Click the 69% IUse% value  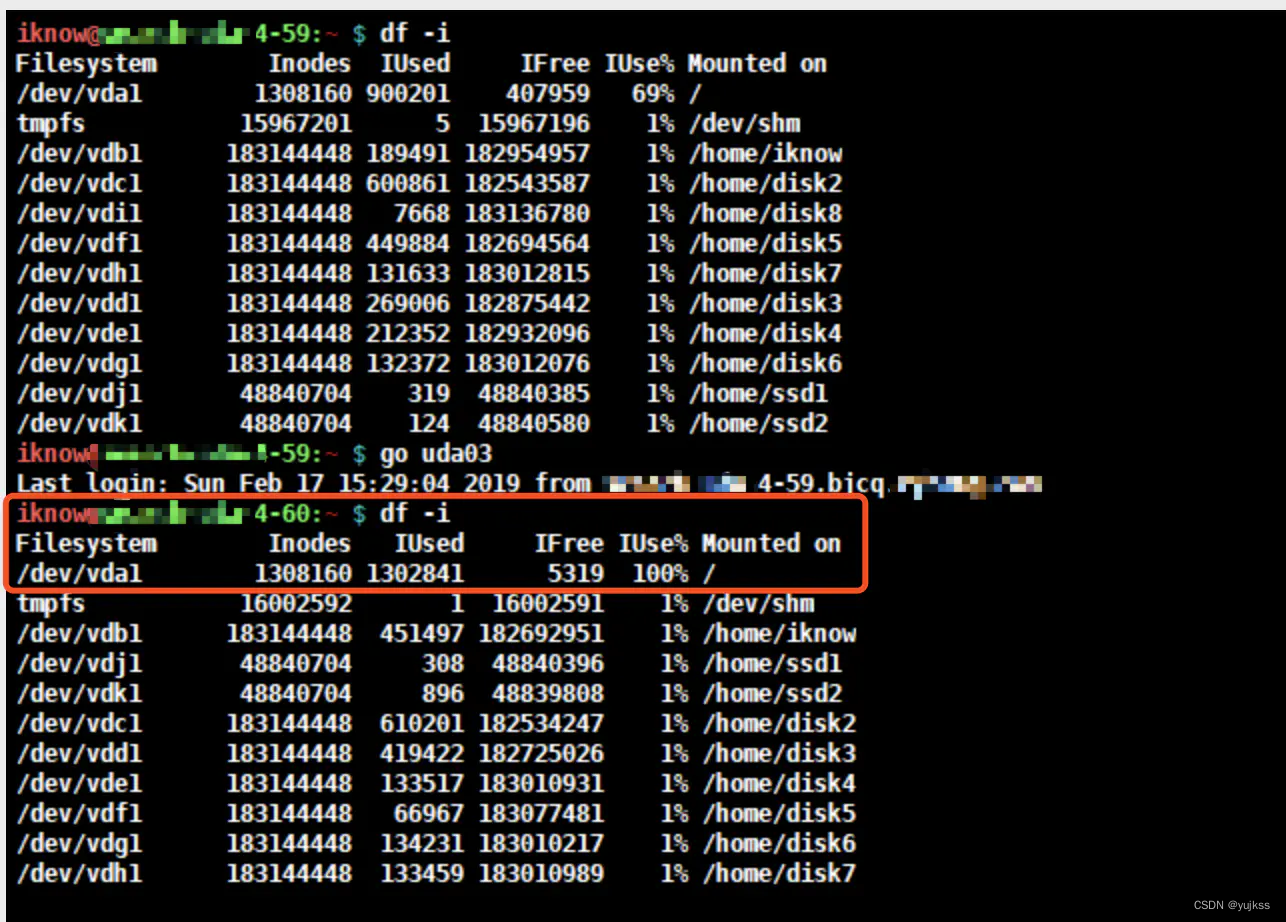[653, 94]
